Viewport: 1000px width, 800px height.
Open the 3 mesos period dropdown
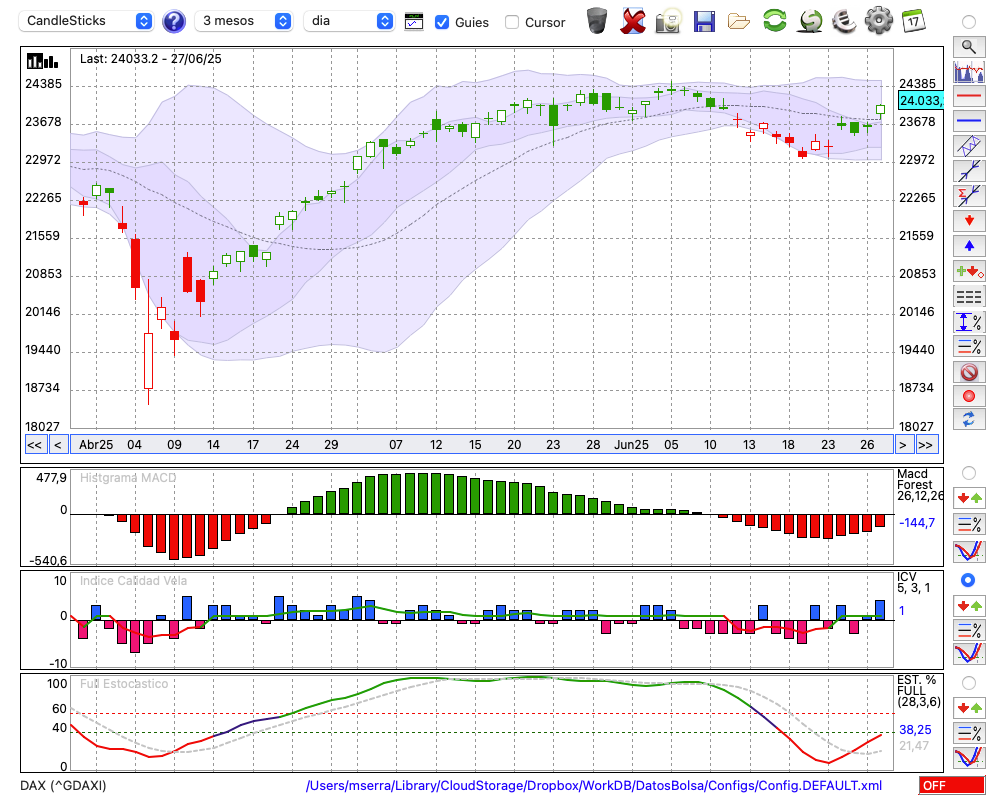click(243, 21)
